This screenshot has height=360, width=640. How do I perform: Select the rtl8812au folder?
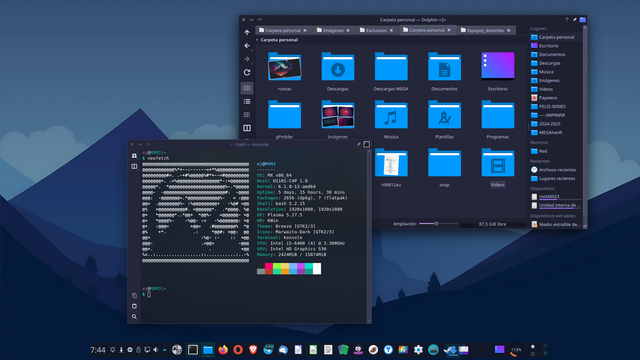[391, 168]
